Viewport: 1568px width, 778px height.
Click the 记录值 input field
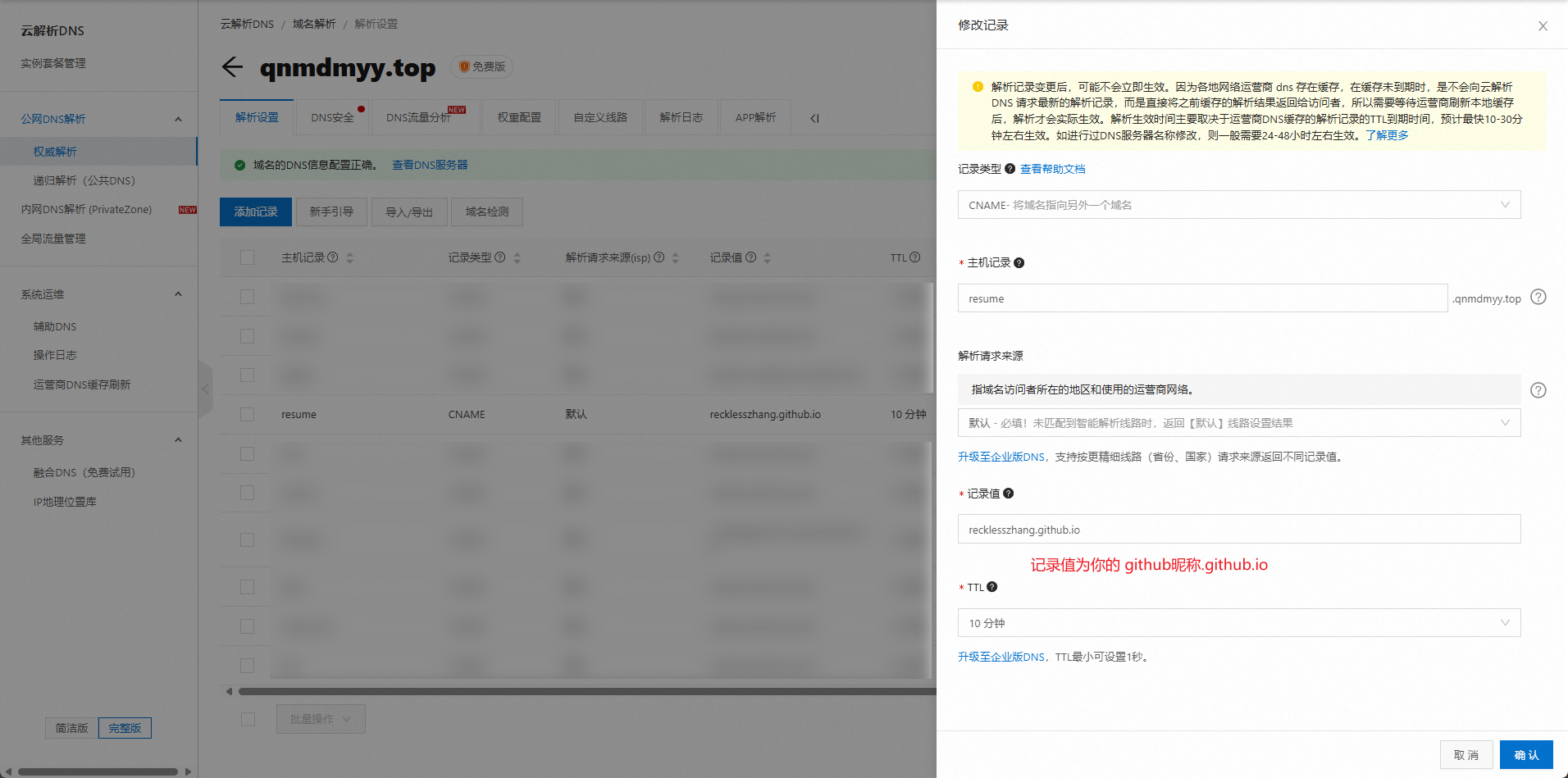click(x=1238, y=530)
